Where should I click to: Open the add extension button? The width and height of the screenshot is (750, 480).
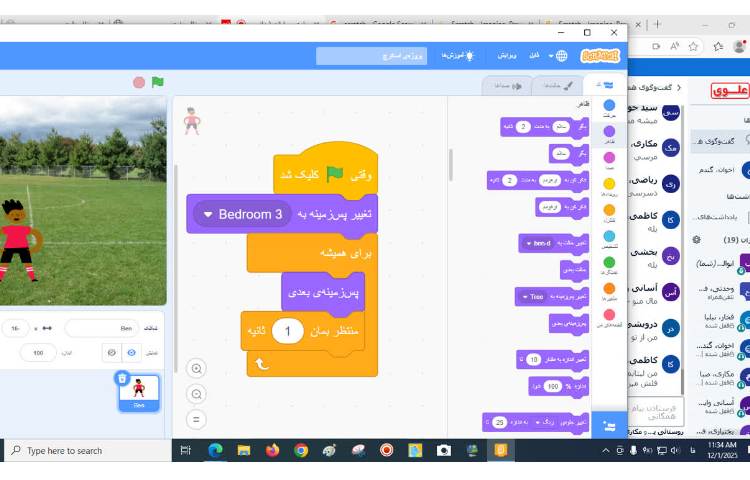tap(608, 425)
